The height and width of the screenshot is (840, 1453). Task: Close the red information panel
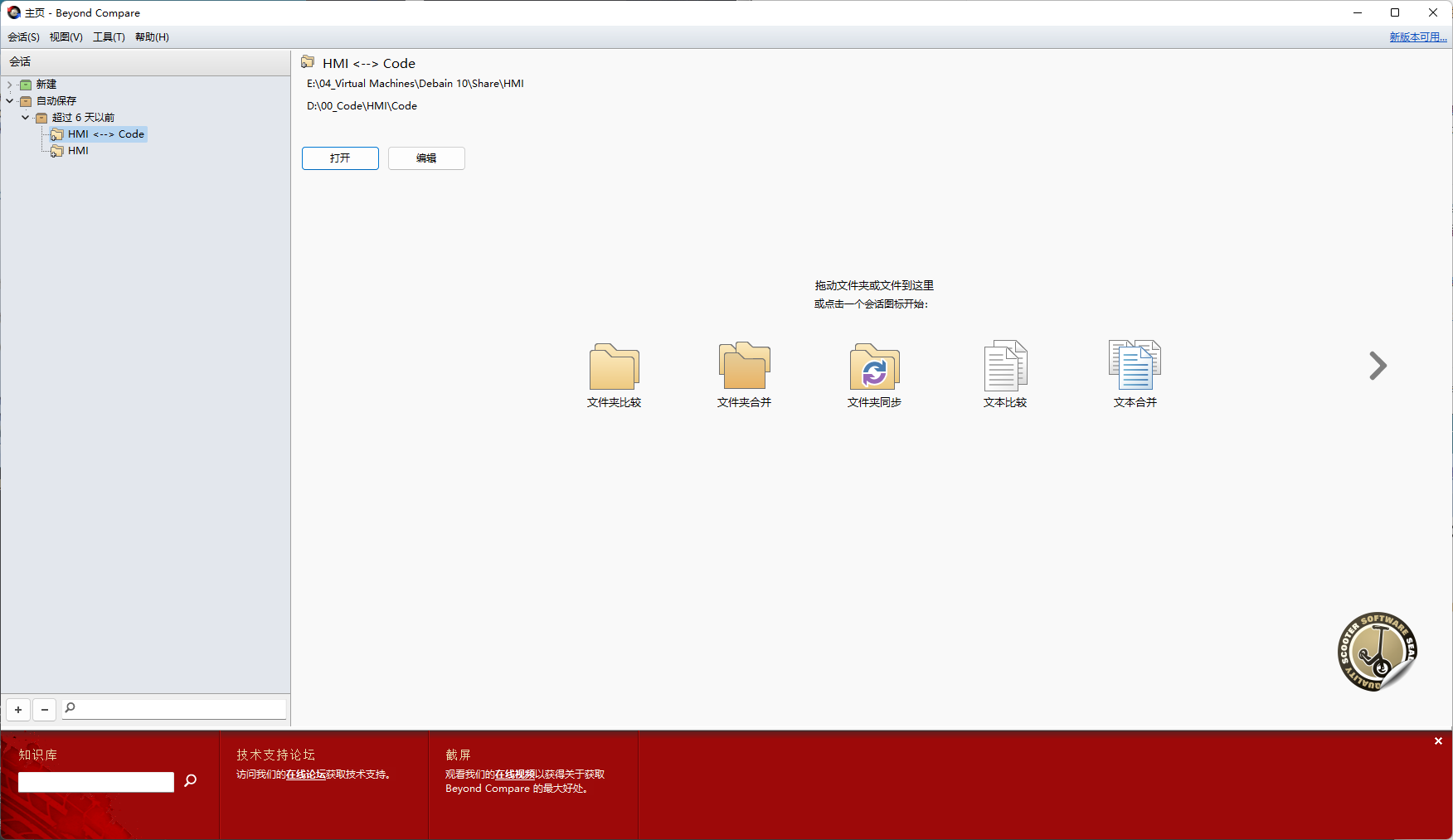(x=1438, y=741)
